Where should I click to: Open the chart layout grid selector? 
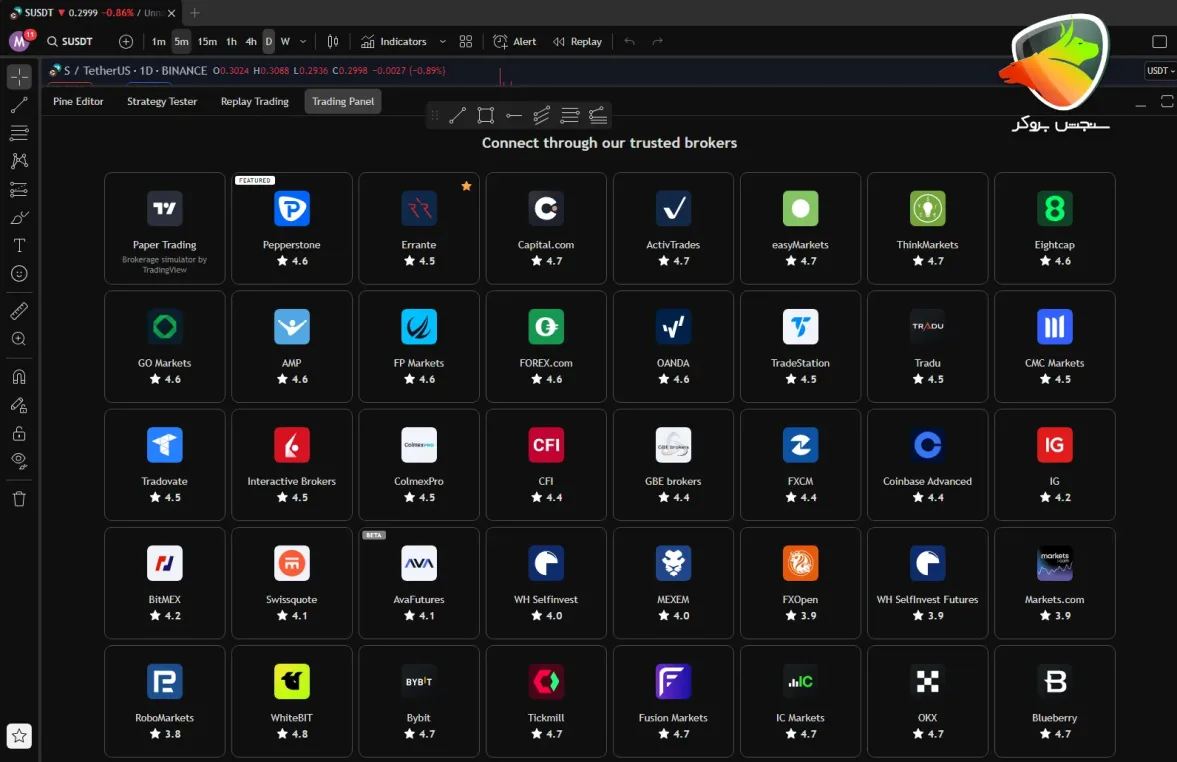[466, 41]
